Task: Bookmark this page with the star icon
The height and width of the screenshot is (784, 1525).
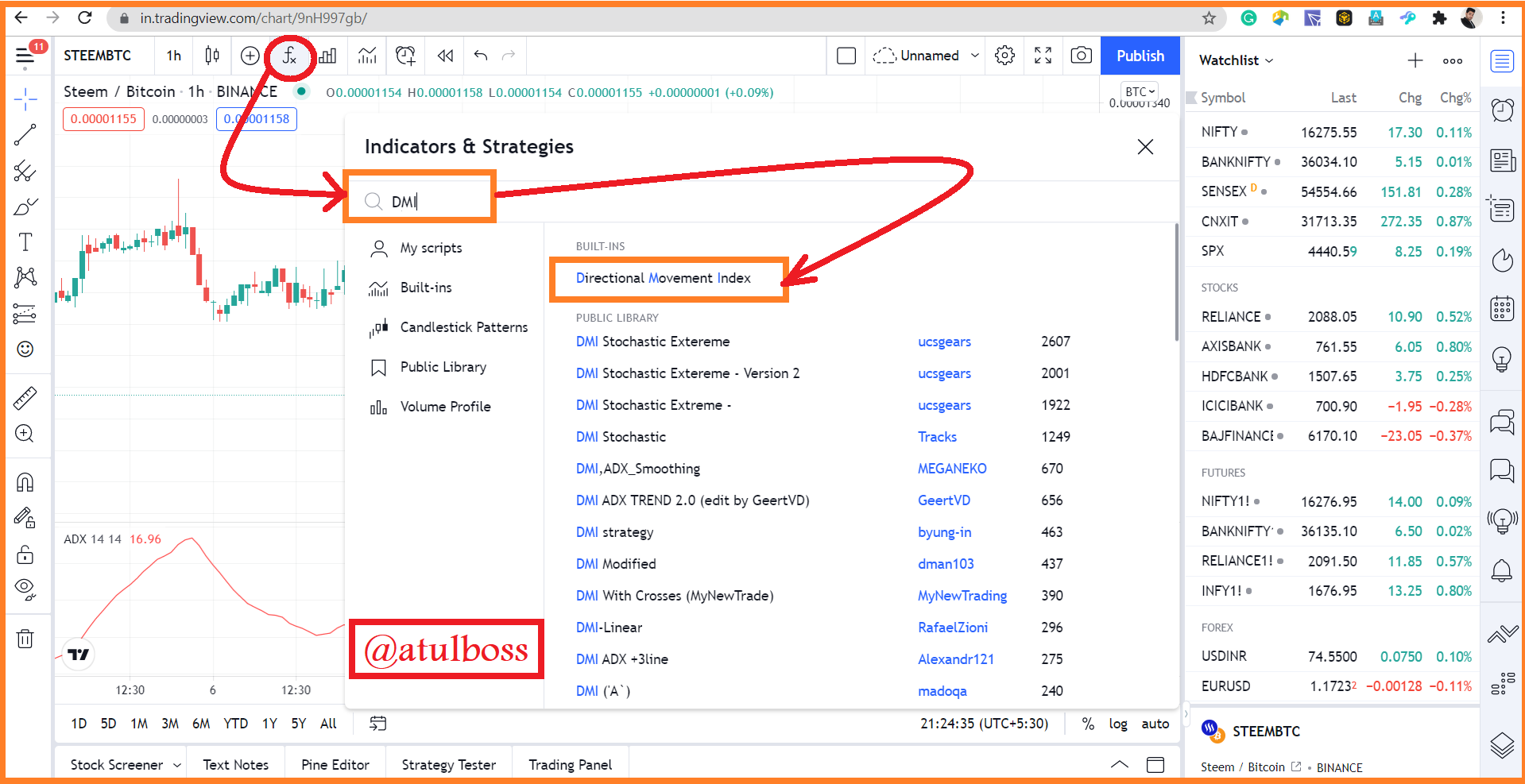Action: coord(1209,18)
